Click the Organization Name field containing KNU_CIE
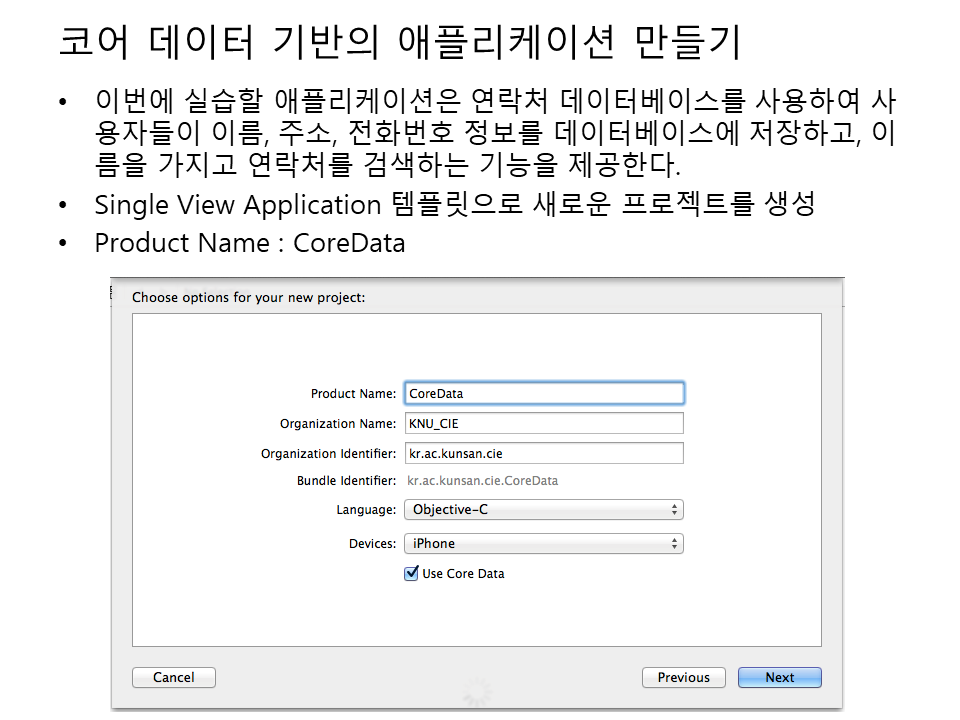 tap(544, 423)
